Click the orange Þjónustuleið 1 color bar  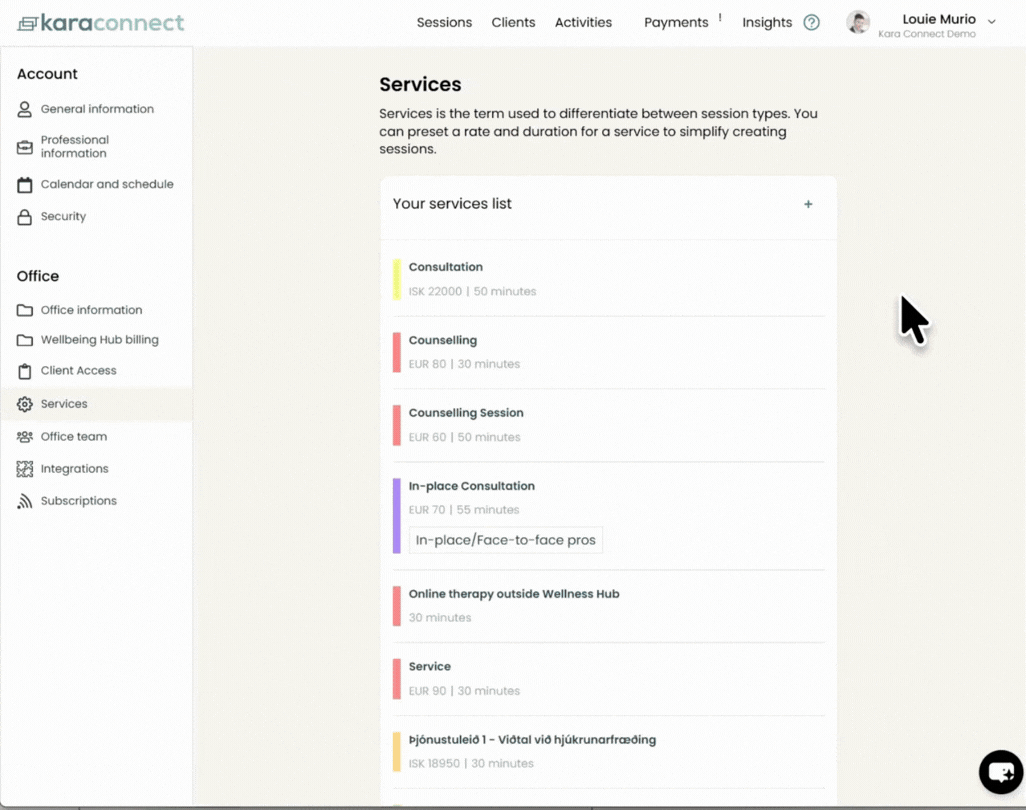pos(397,752)
